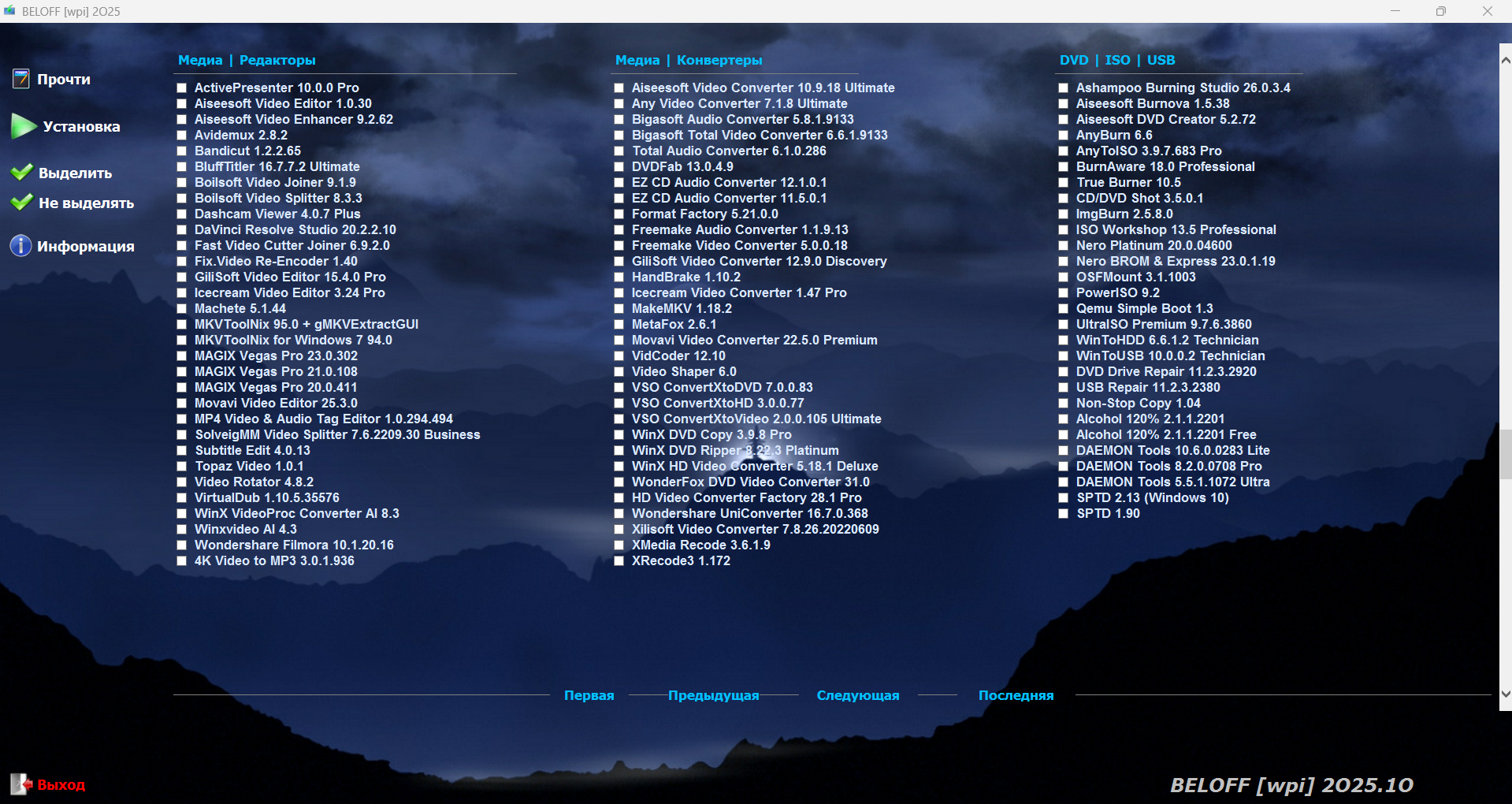Go to the Предыдущая page

tap(713, 695)
